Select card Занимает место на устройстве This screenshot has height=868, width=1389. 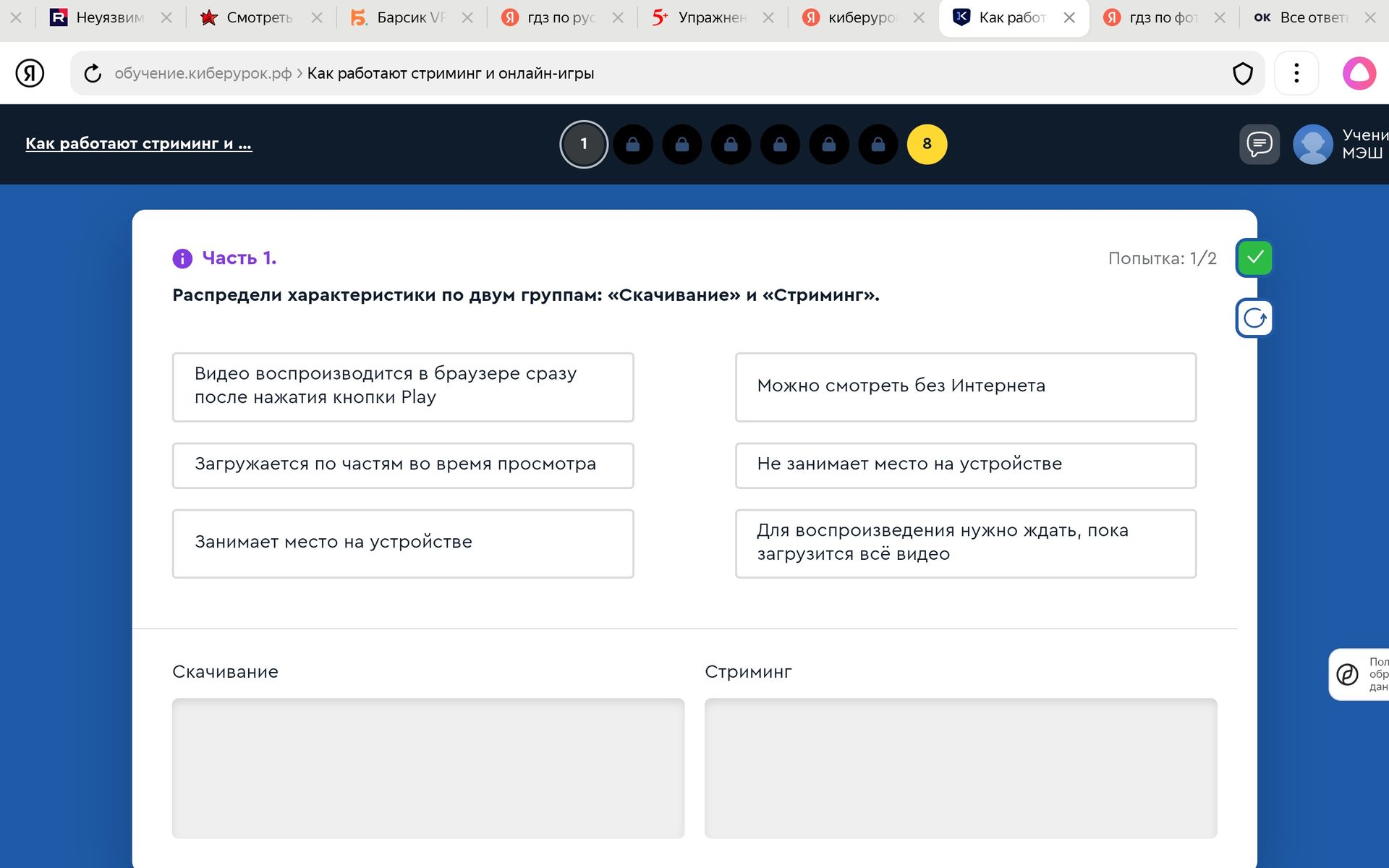click(x=403, y=543)
